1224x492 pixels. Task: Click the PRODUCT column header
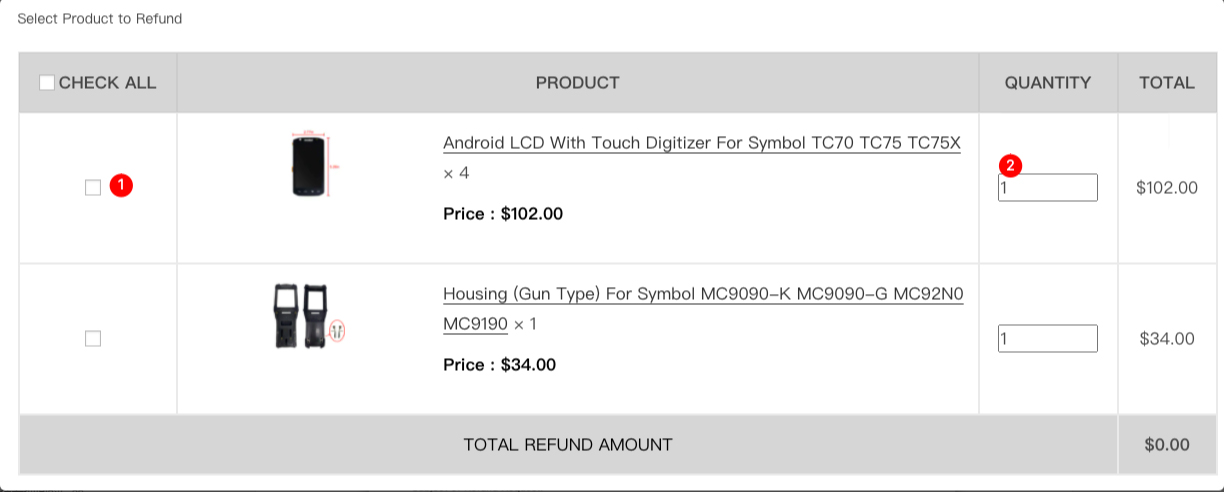pos(577,83)
